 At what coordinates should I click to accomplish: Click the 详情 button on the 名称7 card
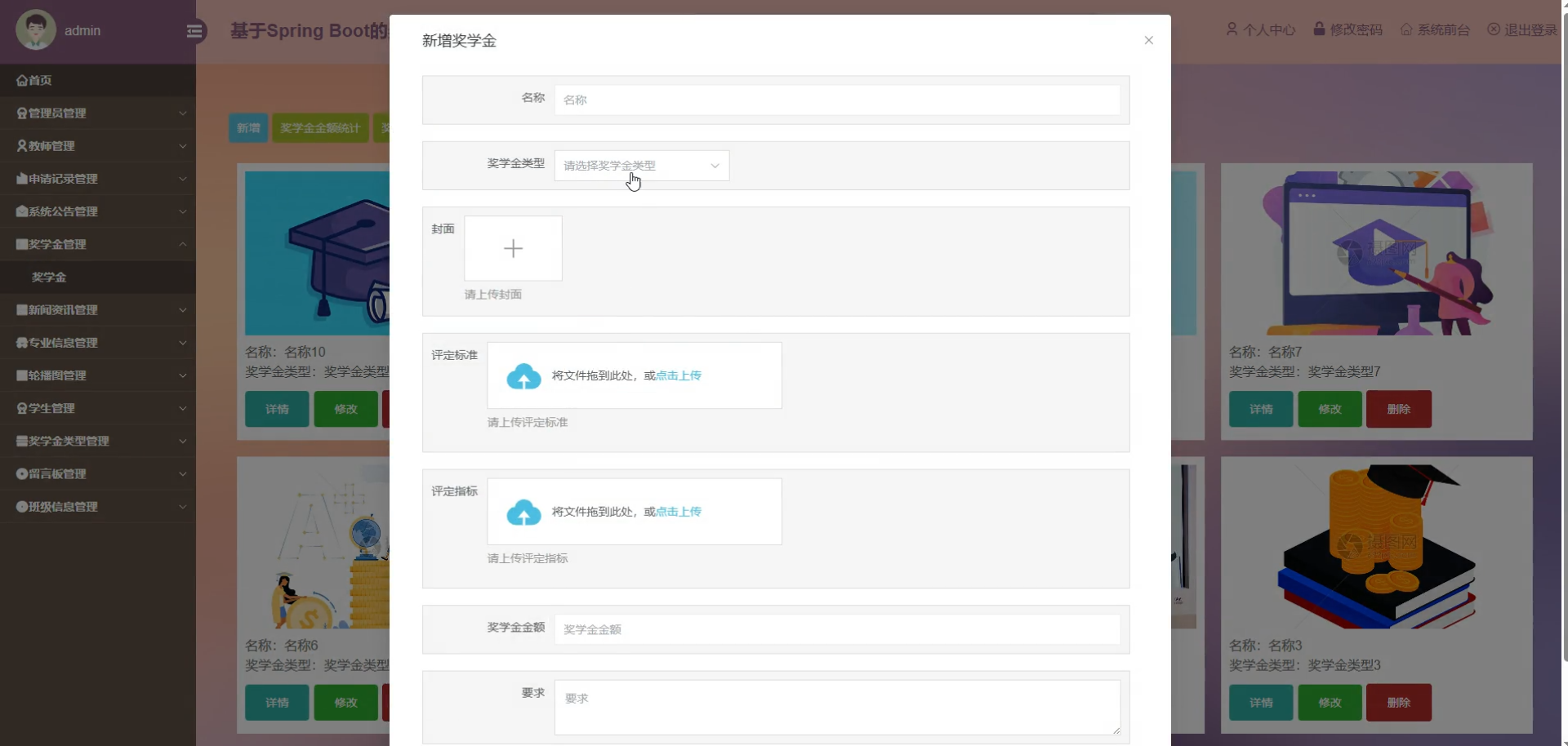[x=1260, y=408]
